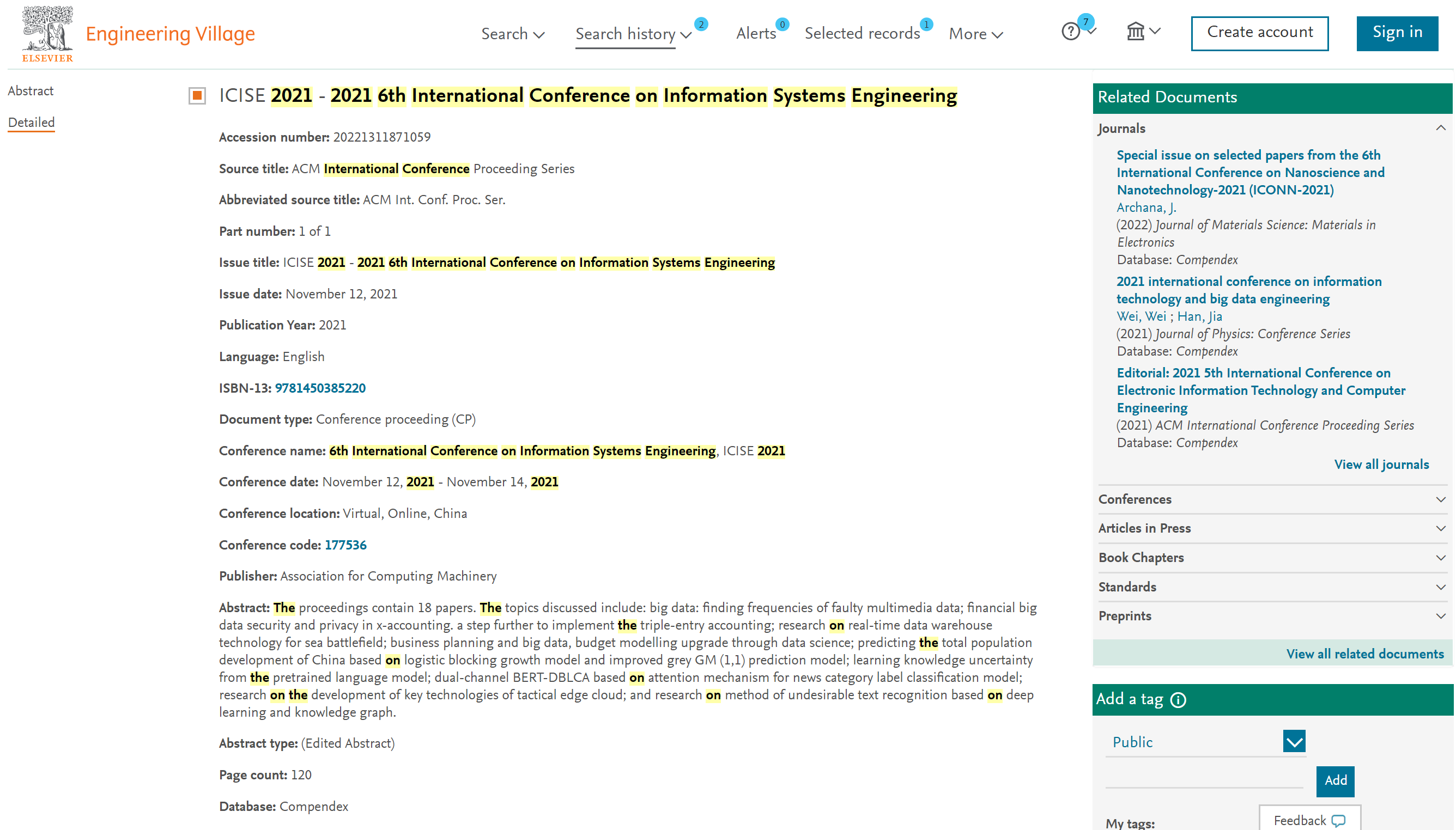Click the Add a tag info icon
This screenshot has height=830, width=1456.
(x=1178, y=700)
